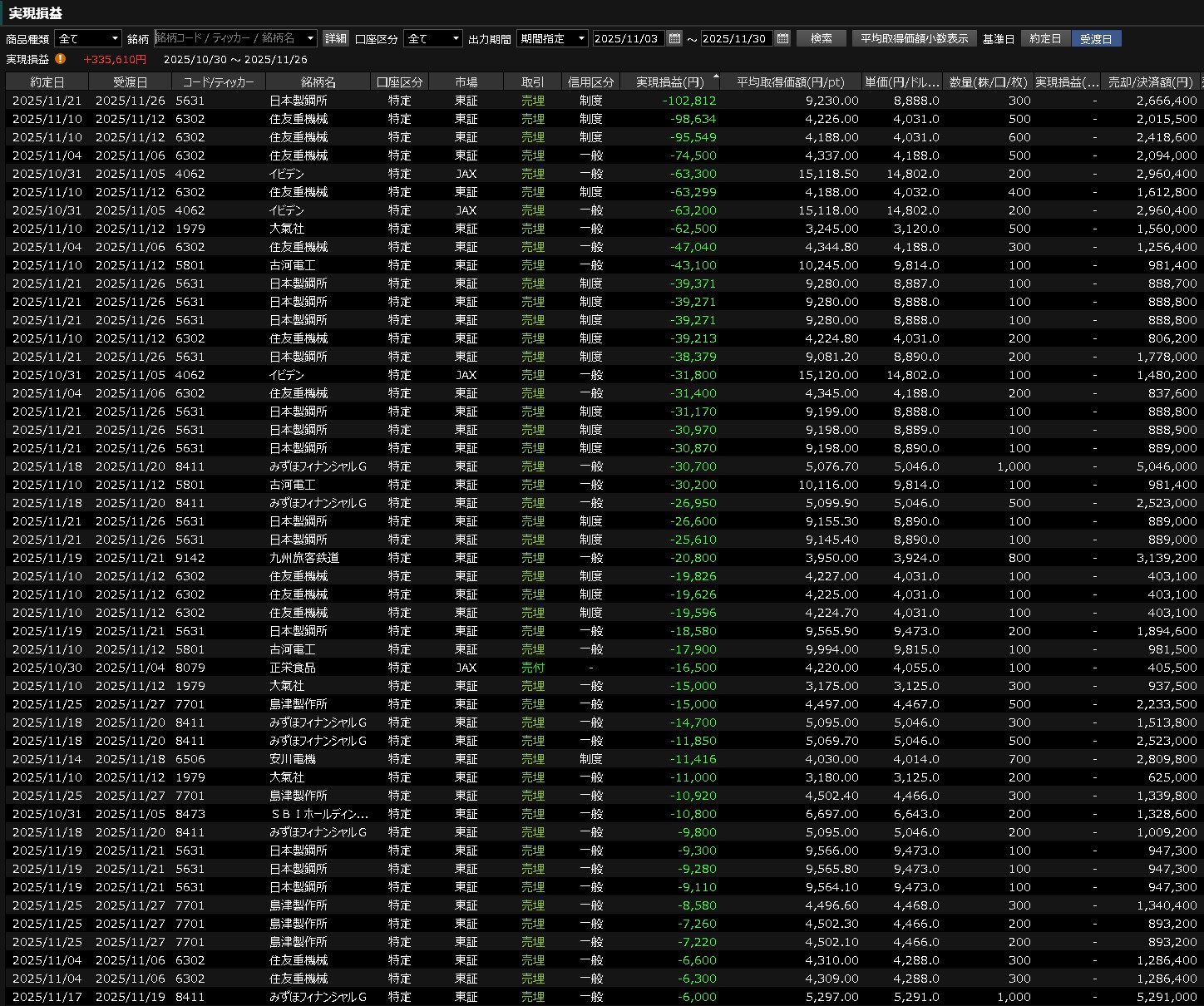Viewport: 1204px width, 1006px height.
Task: Click sort arrow on 実現損益(円) column
Action: click(x=716, y=76)
